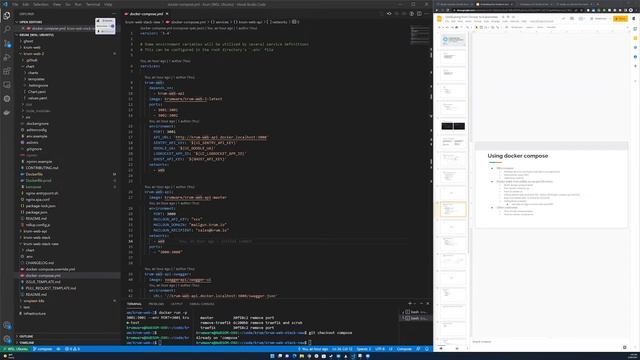Open the Google Calendar side panel icon
This screenshot has height=360, width=640.
(635, 29)
